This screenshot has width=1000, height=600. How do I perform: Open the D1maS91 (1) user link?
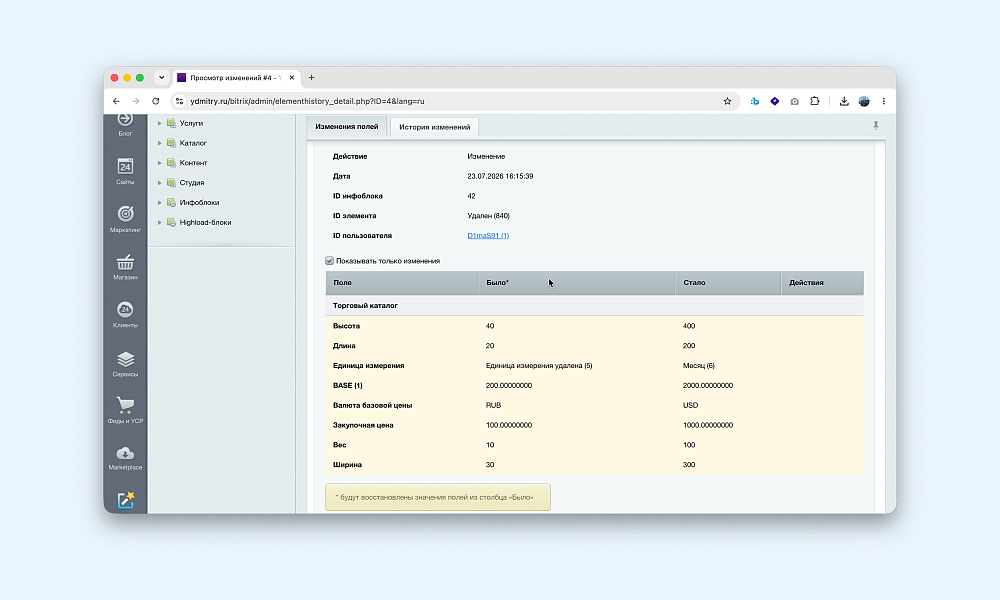(488, 235)
